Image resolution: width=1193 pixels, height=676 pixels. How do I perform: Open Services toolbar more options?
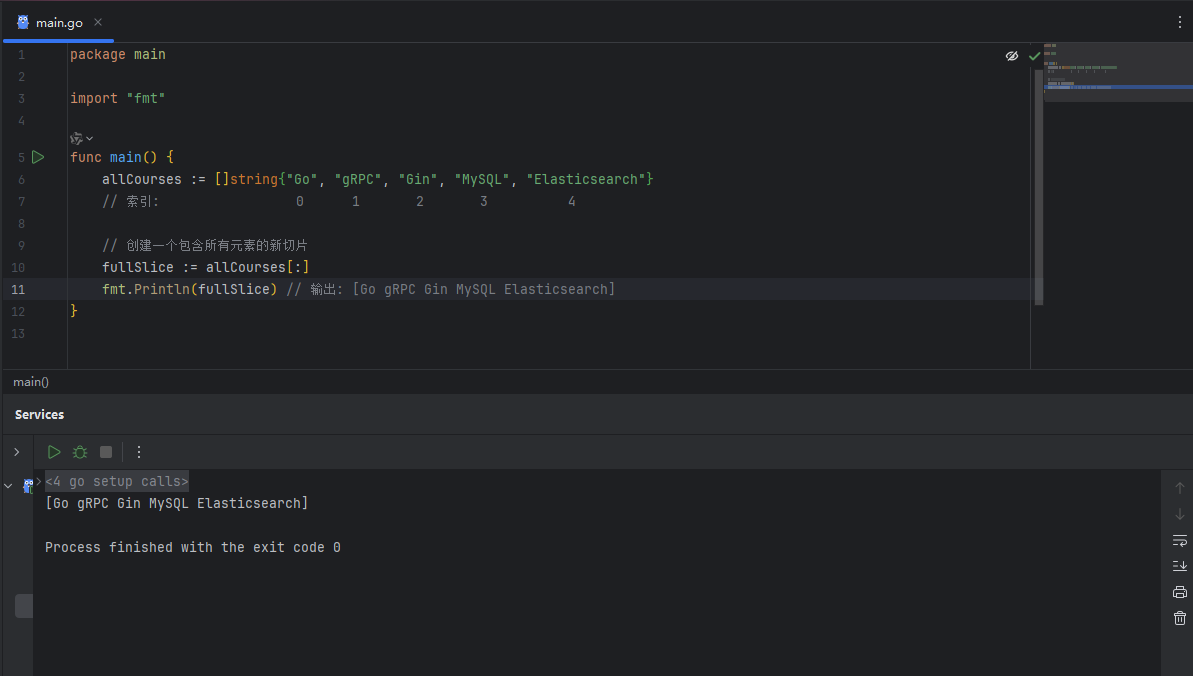coord(139,452)
